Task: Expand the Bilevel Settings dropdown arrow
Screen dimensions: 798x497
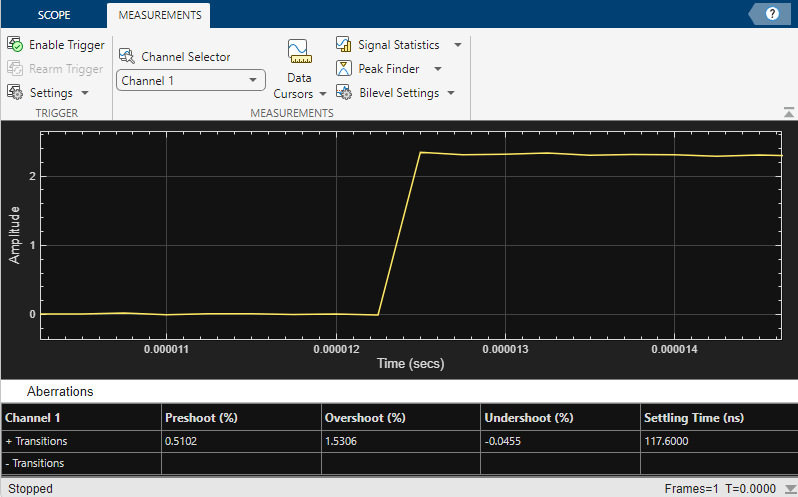Action: tap(450, 93)
